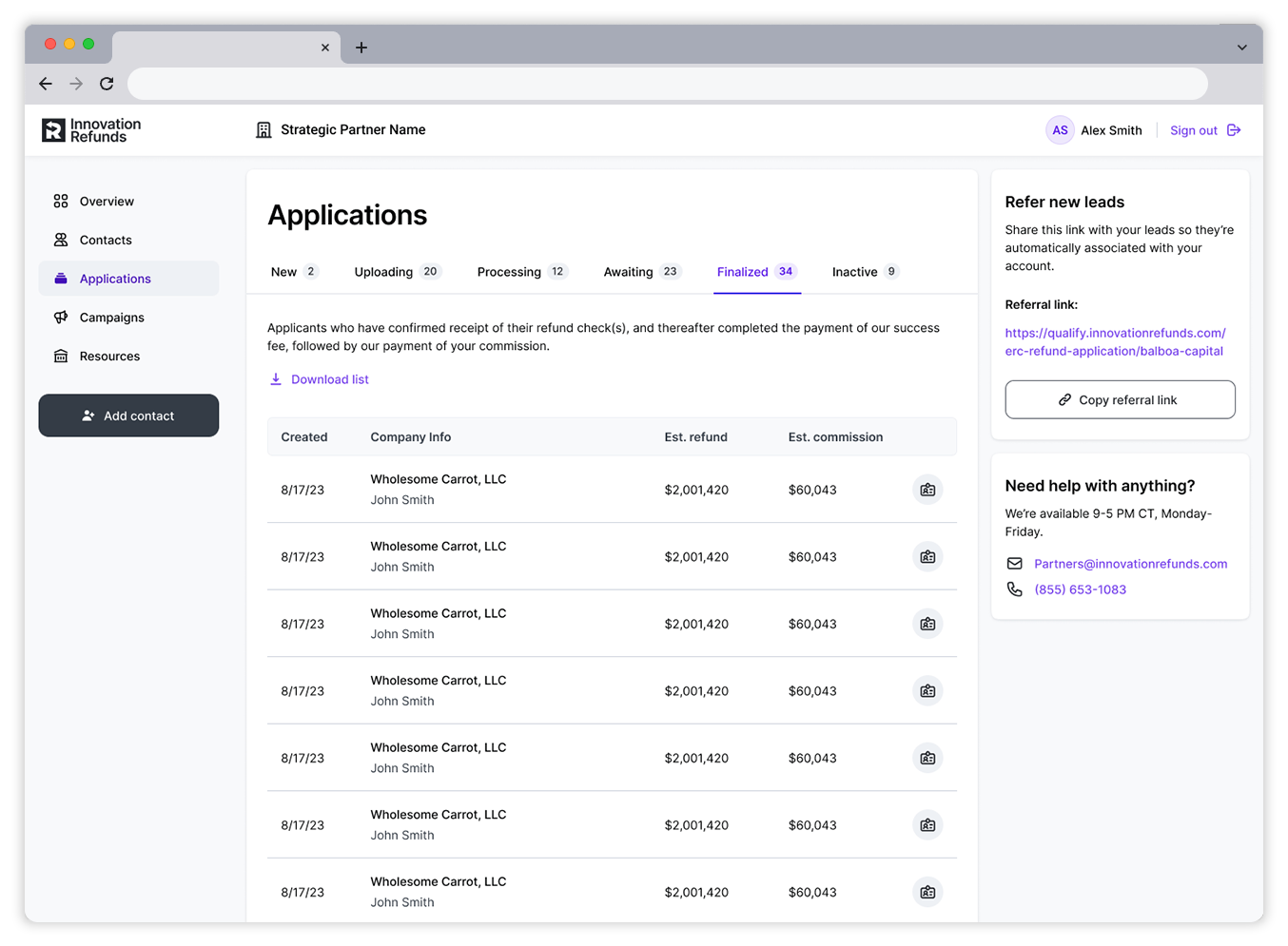Open a new browser tab with plus icon
The width and height of the screenshot is (1288, 946).
coord(361,48)
